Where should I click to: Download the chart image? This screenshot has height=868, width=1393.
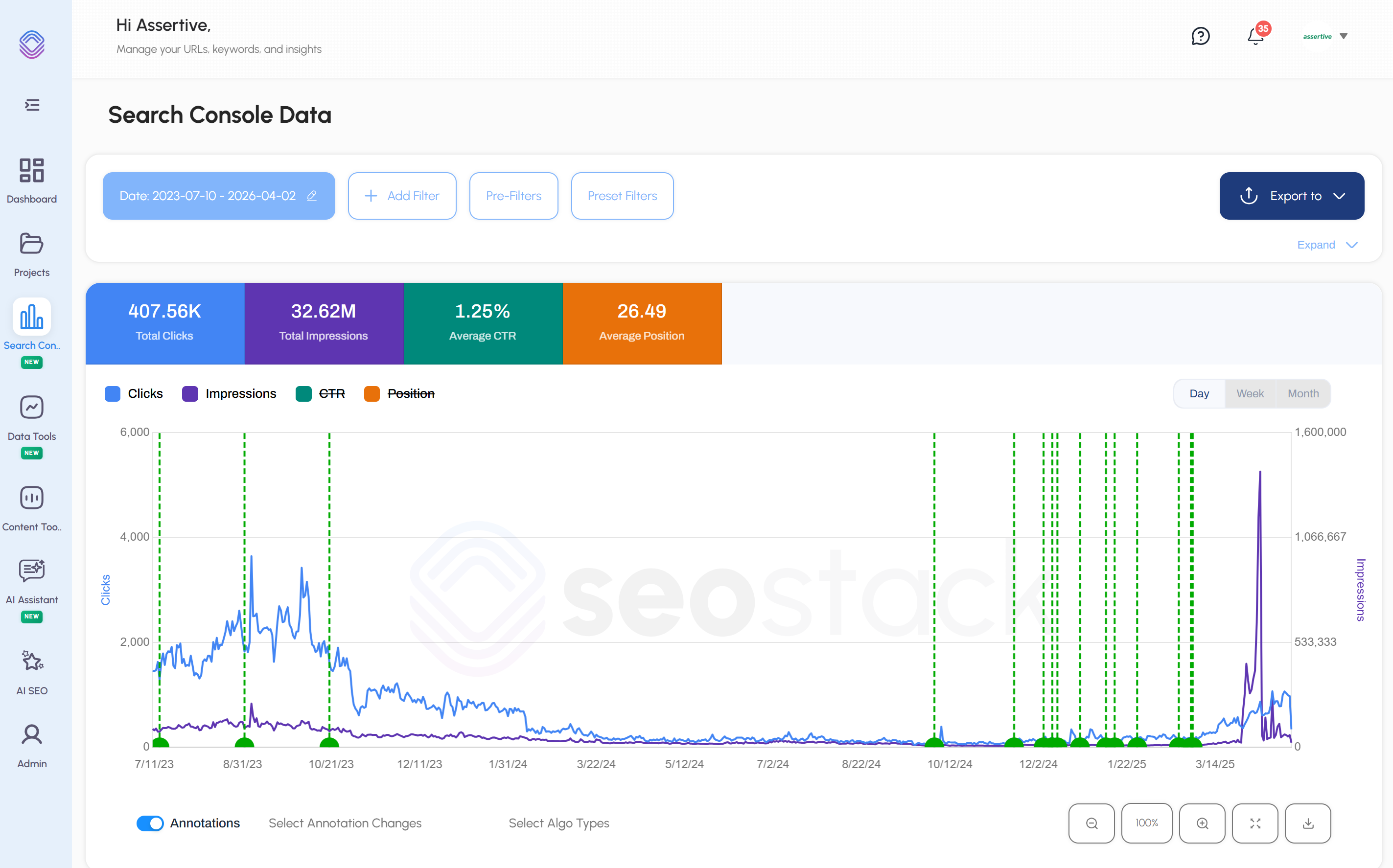[1307, 823]
